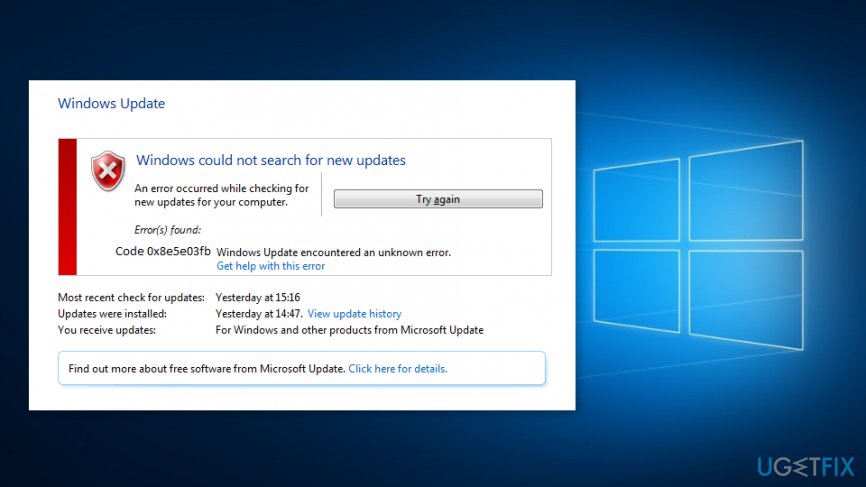Select the error code 0x8e5e03fb text
866x487 pixels.
coord(163,251)
